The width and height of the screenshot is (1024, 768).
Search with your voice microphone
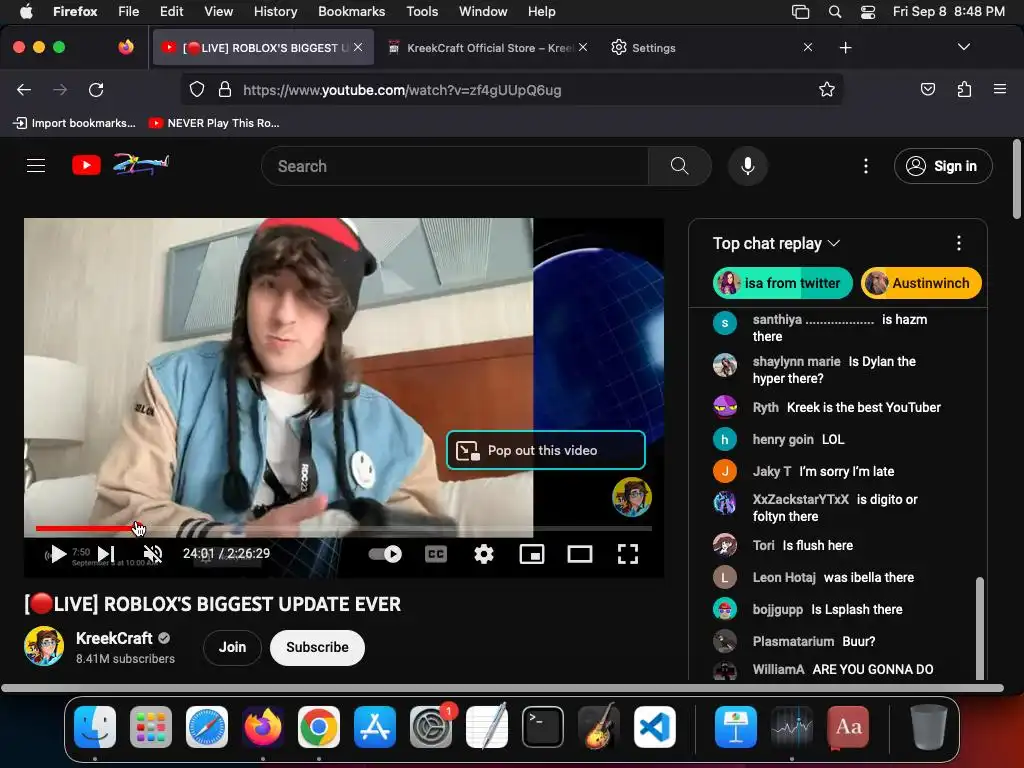tap(748, 166)
